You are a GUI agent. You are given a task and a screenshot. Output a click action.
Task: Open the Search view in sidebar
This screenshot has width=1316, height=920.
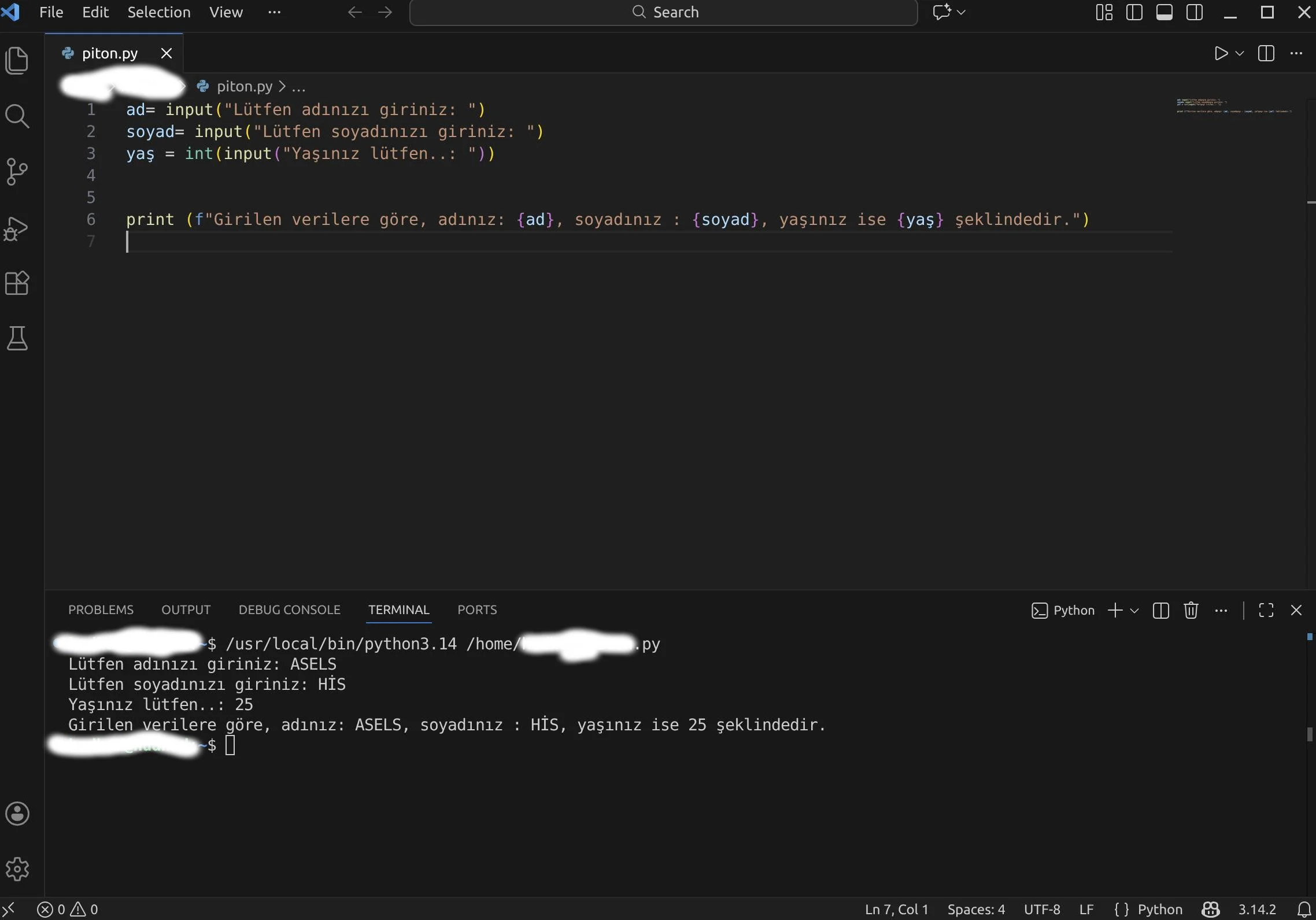pyautogui.click(x=17, y=116)
